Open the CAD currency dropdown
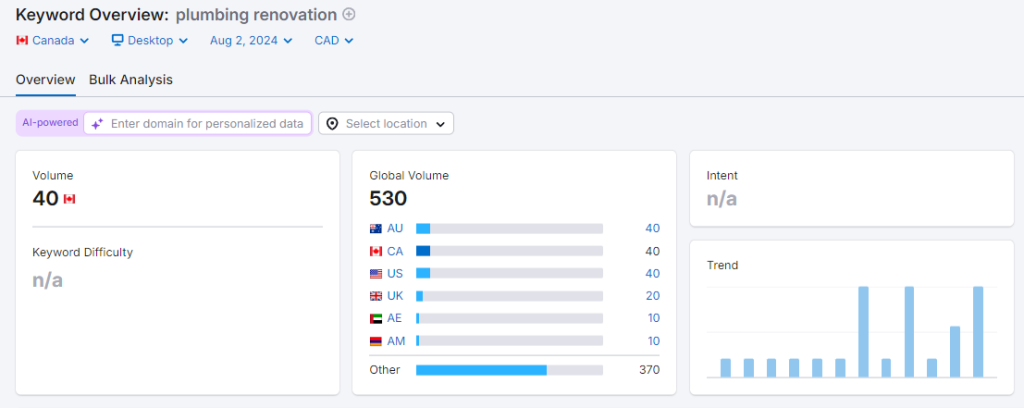The height and width of the screenshot is (408, 1024). coord(334,40)
